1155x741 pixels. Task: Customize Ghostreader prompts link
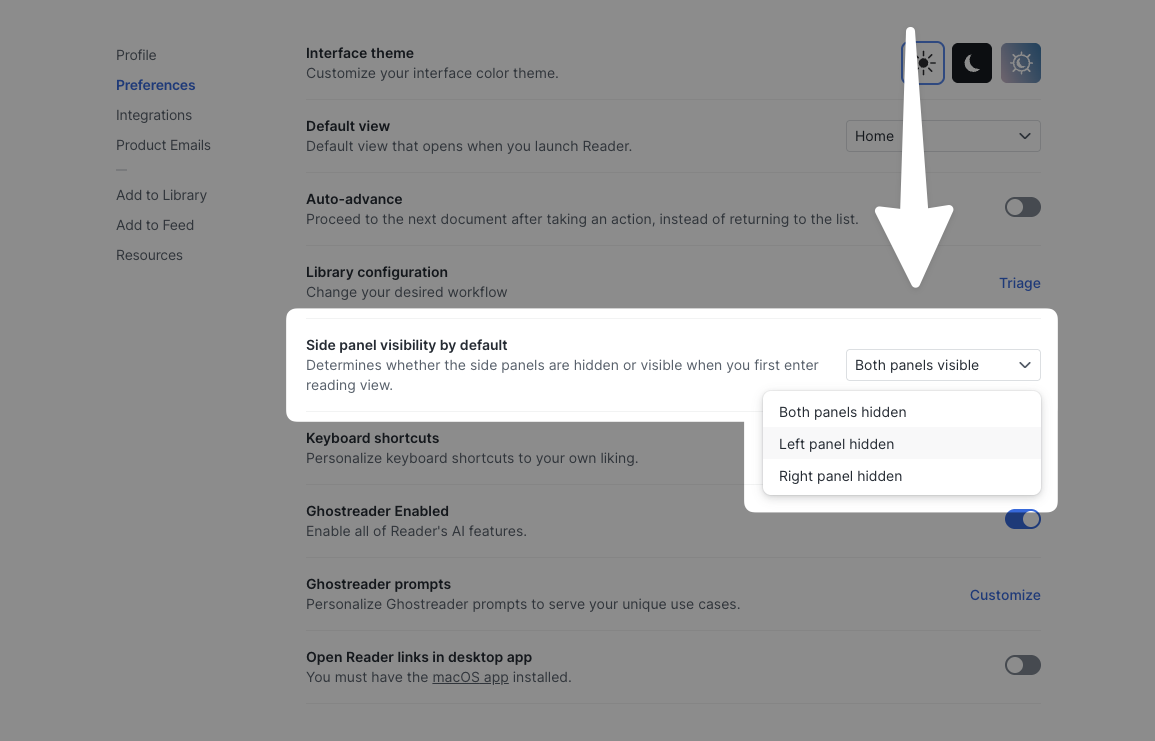pyautogui.click(x=1004, y=595)
